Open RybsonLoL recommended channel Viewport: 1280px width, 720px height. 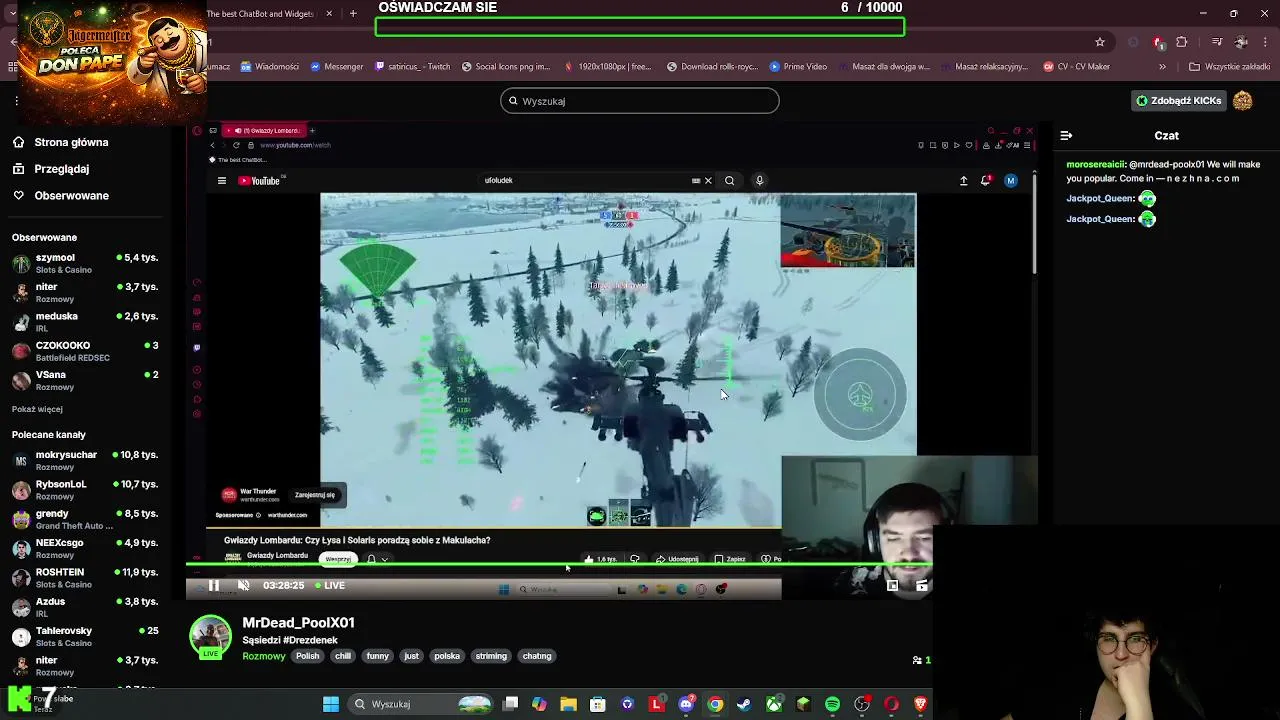pos(85,490)
